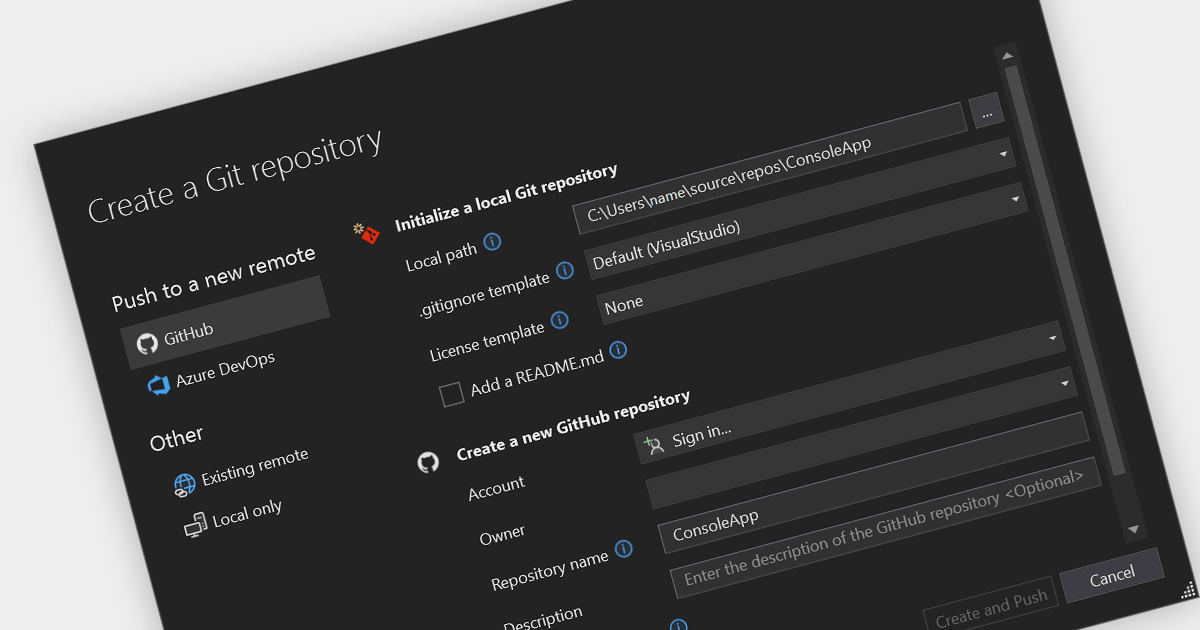Click the browse button for local path

(x=986, y=113)
